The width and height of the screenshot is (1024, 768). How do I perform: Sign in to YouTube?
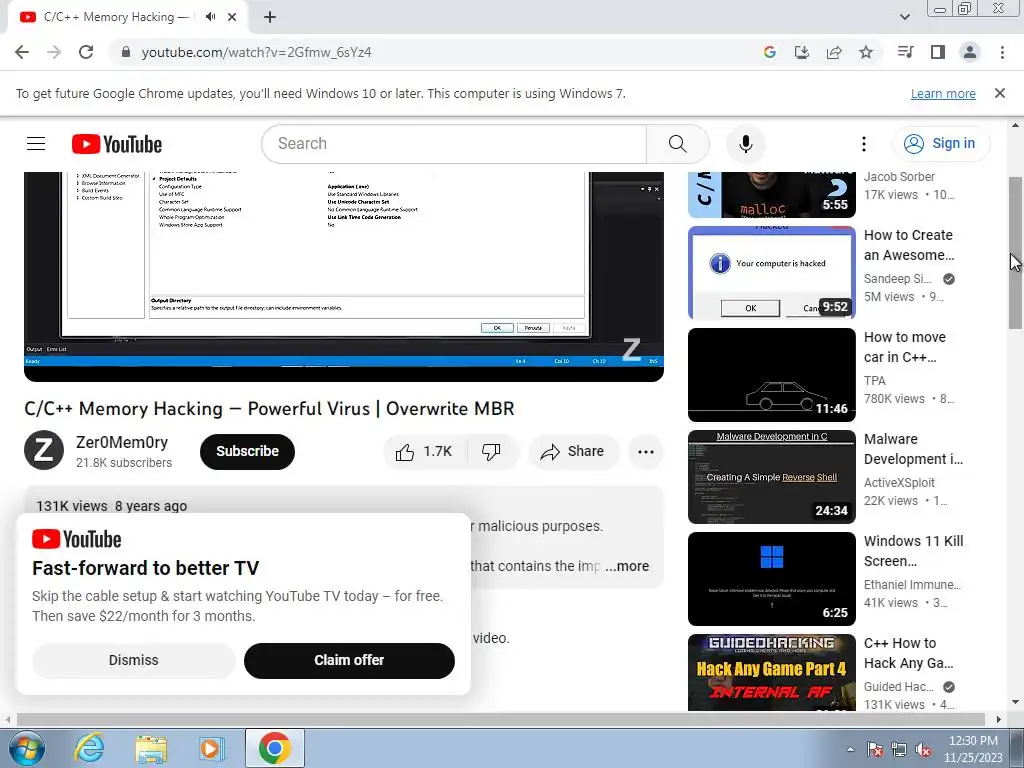(x=940, y=144)
